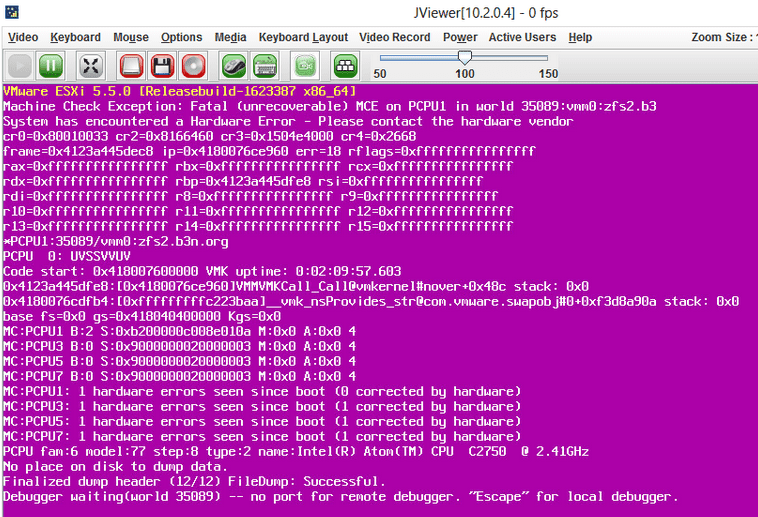Click the 'No place on disk to dump data.' line
758x517 pixels.
tap(115, 466)
